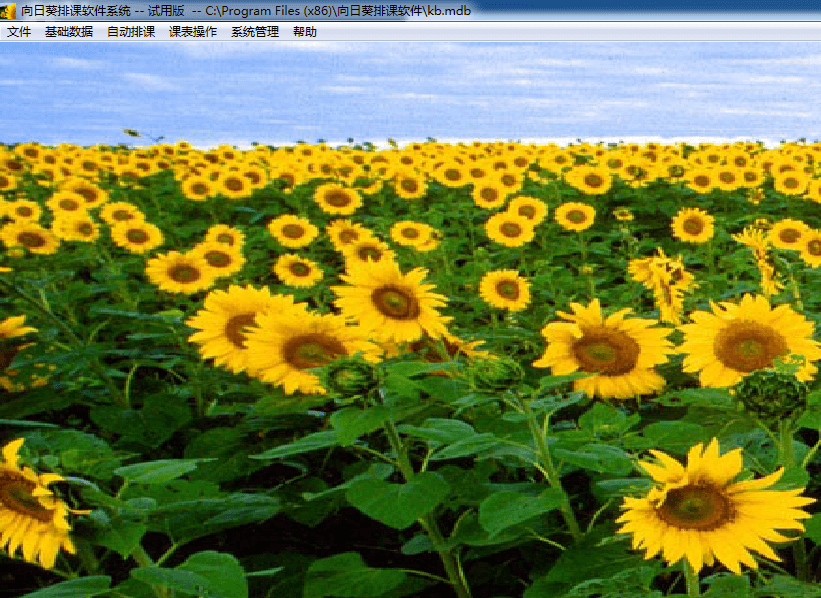
Task: Open the 文件 menu
Action: tap(19, 32)
